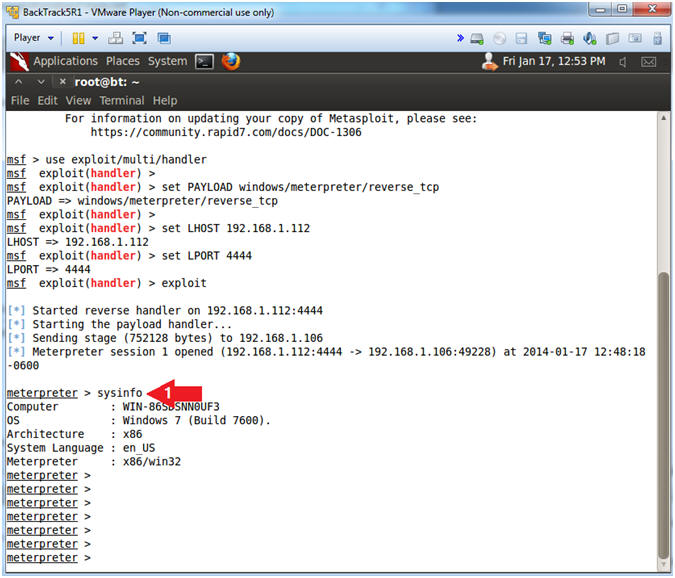Screen dimensions: 675x578
Task: Close the root@bt terminal window
Action: 62,81
